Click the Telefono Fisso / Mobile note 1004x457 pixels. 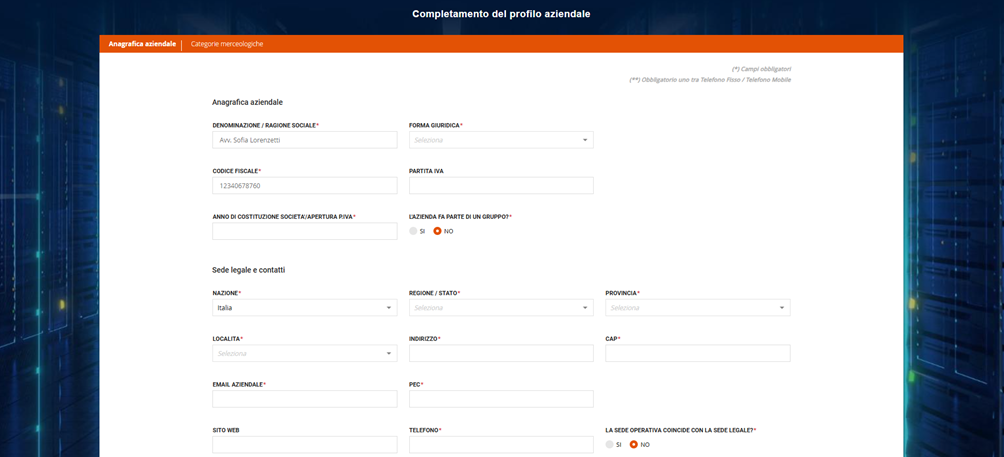(710, 80)
